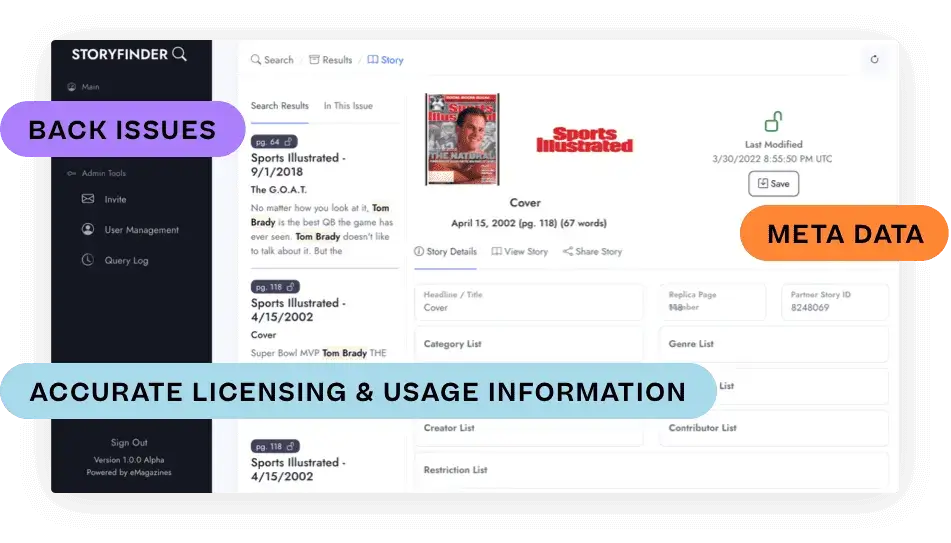Click lock icon in pg. 64 badge
The width and height of the screenshot is (951, 543).
pyautogui.click(x=289, y=141)
